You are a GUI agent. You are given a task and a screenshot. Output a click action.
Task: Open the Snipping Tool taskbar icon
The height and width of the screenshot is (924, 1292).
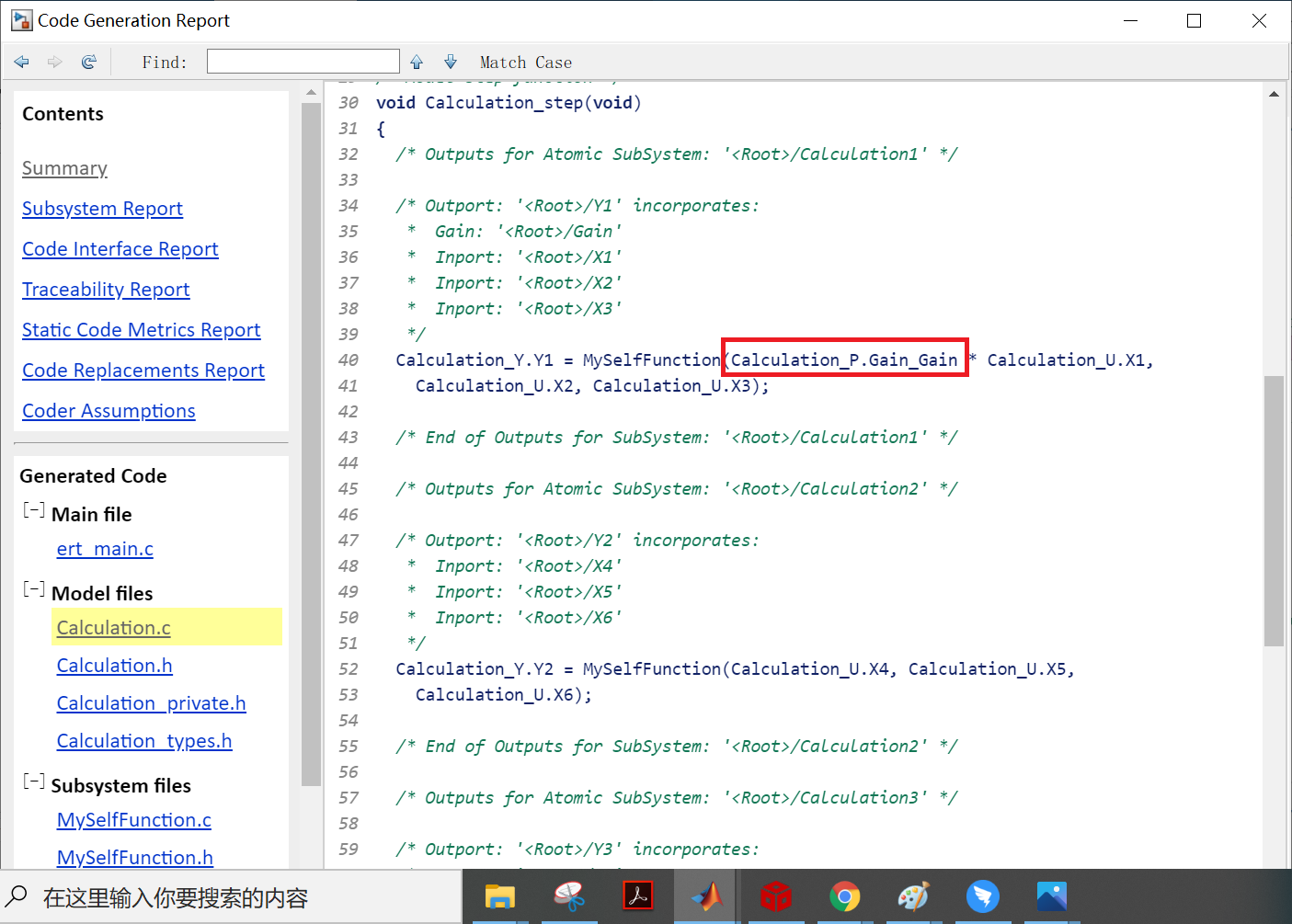point(569,896)
